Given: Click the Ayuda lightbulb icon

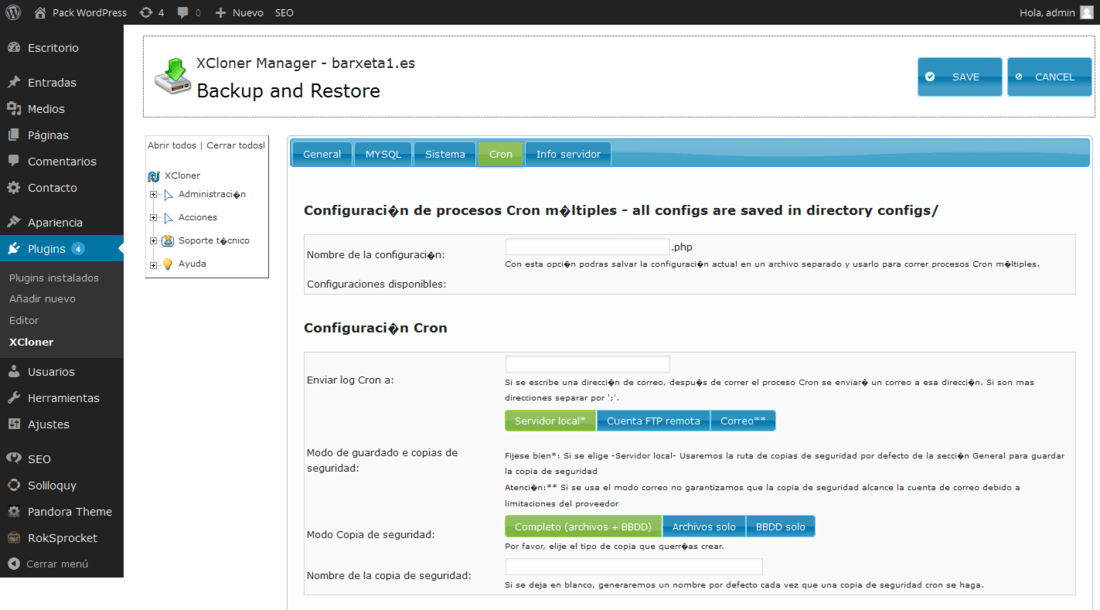Looking at the screenshot, I should [168, 264].
